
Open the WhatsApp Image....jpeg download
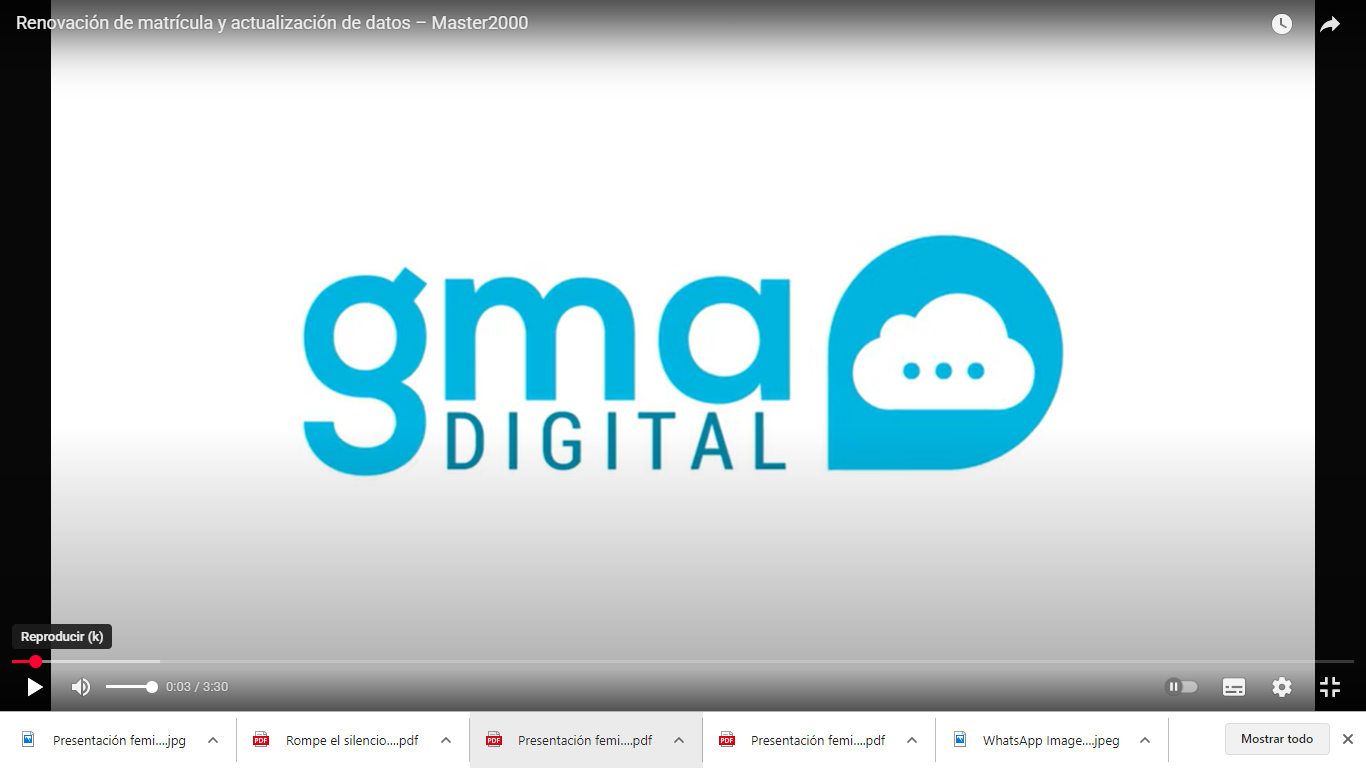click(1051, 741)
